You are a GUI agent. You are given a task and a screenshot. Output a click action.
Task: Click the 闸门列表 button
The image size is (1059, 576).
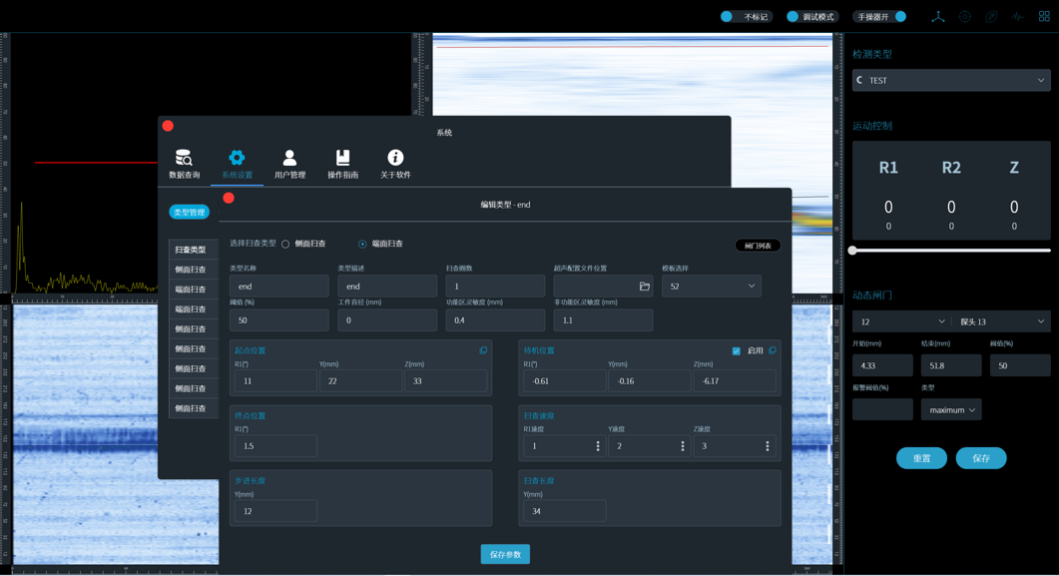758,246
